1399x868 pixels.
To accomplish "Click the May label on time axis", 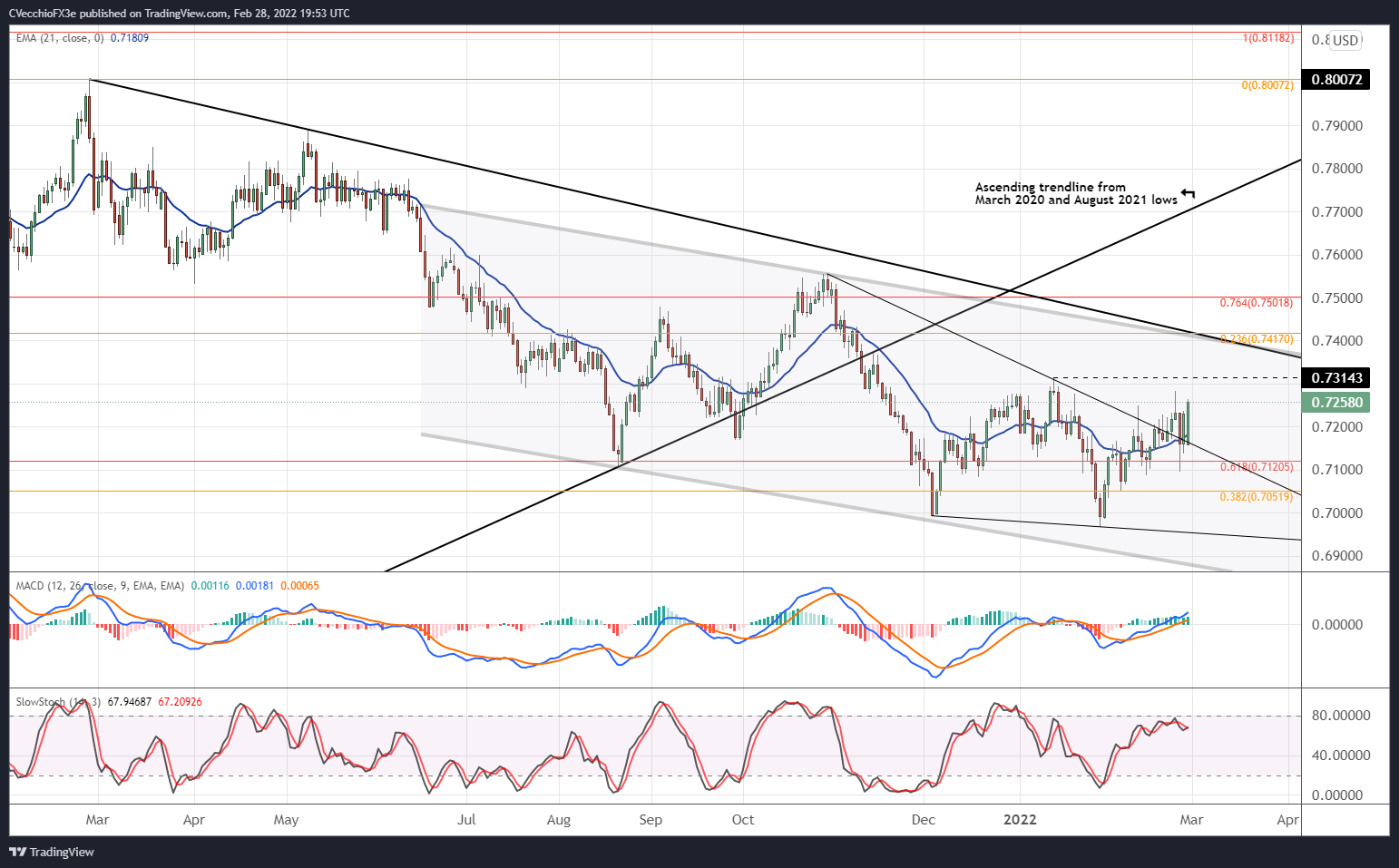I will (x=286, y=820).
